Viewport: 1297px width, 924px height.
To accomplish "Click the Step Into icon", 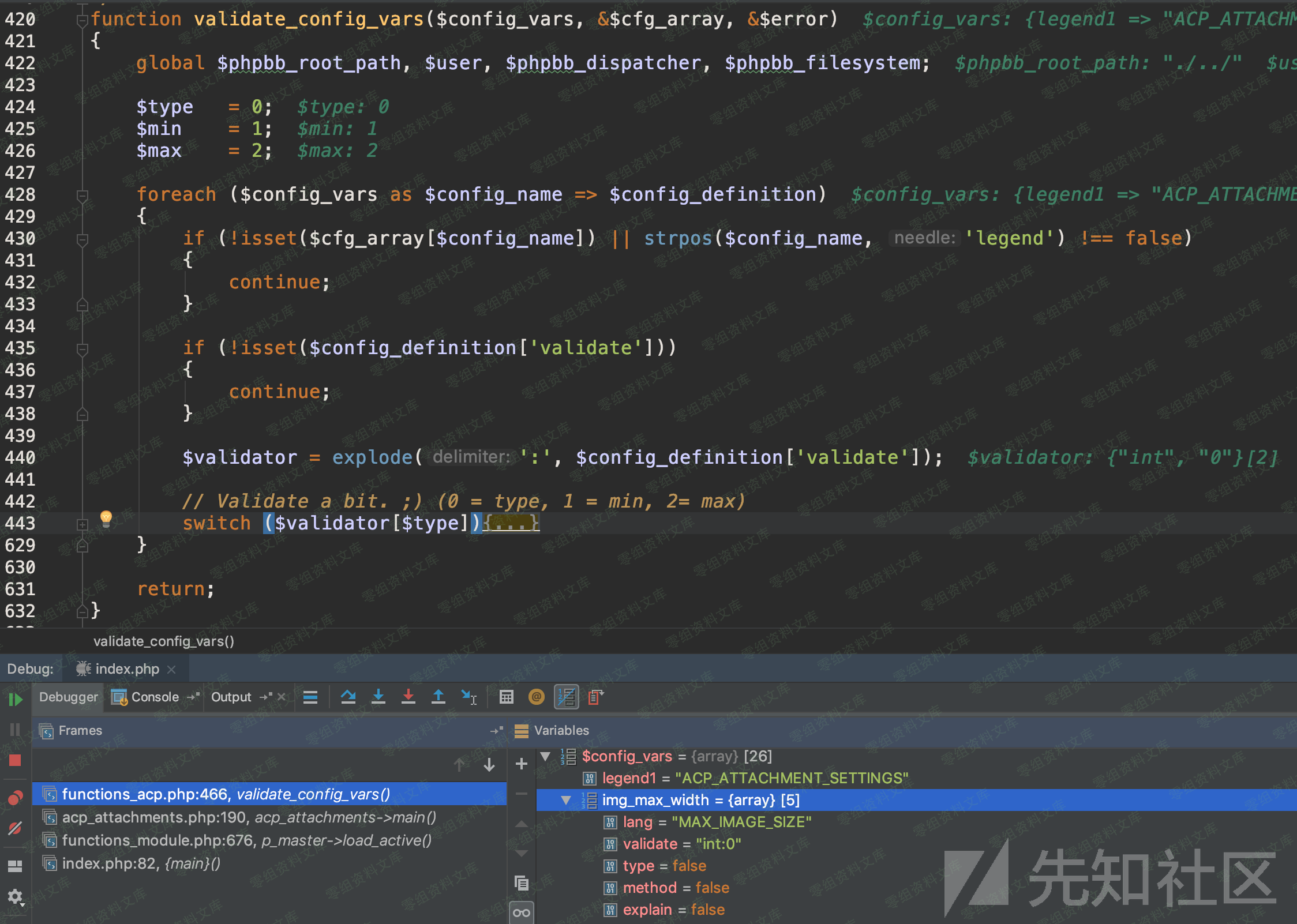I will coord(378,697).
